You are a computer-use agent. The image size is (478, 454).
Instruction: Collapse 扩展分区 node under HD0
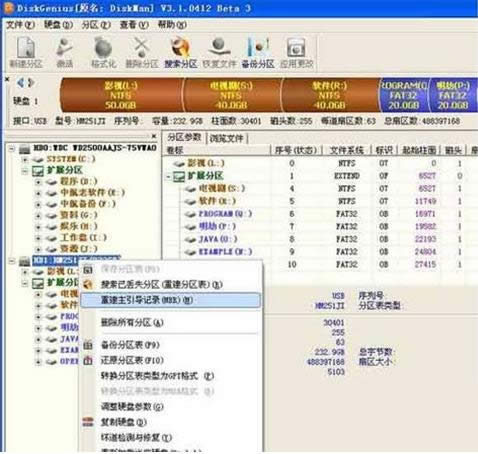click(x=25, y=171)
